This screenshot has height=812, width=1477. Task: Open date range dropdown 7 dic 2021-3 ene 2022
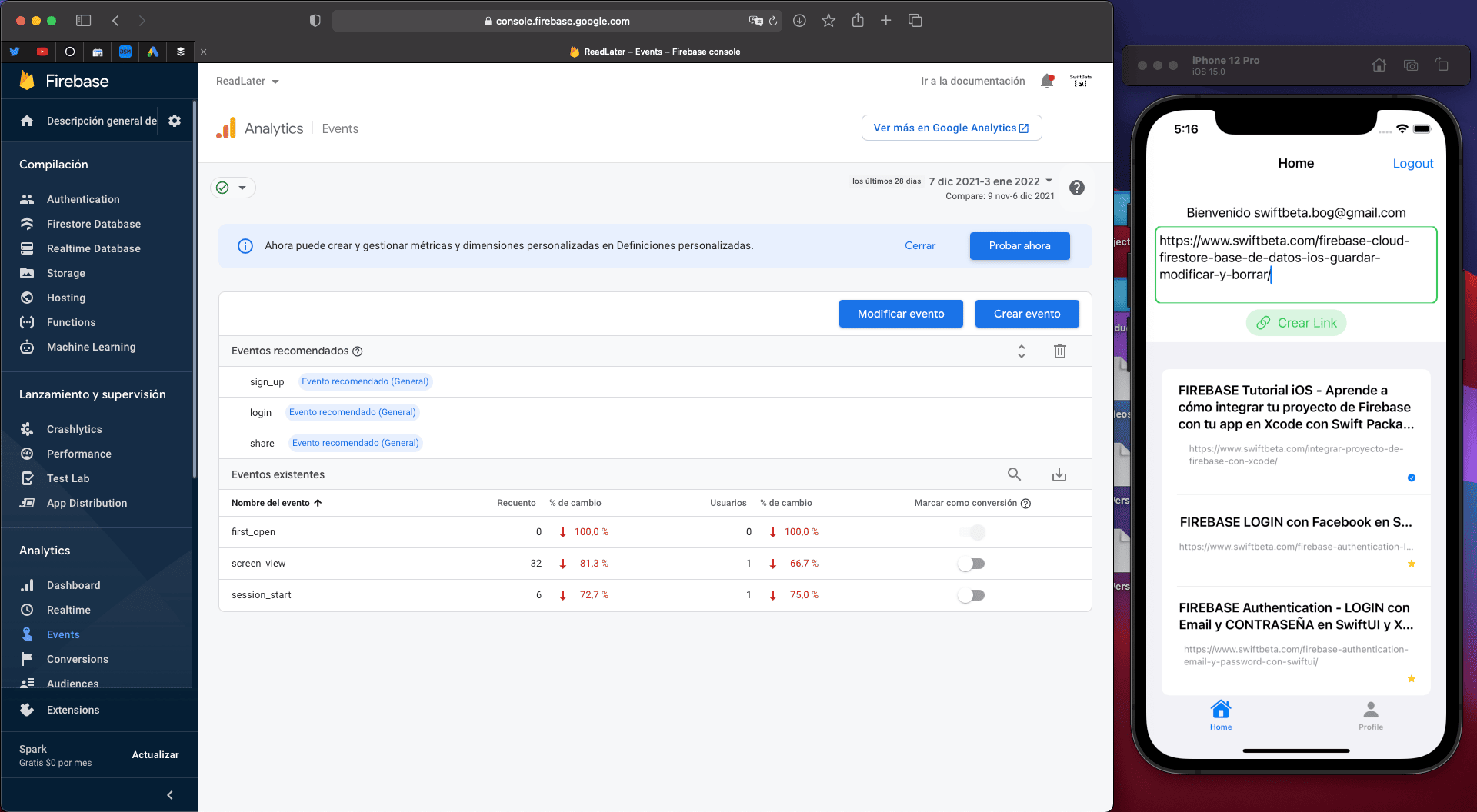click(x=991, y=181)
